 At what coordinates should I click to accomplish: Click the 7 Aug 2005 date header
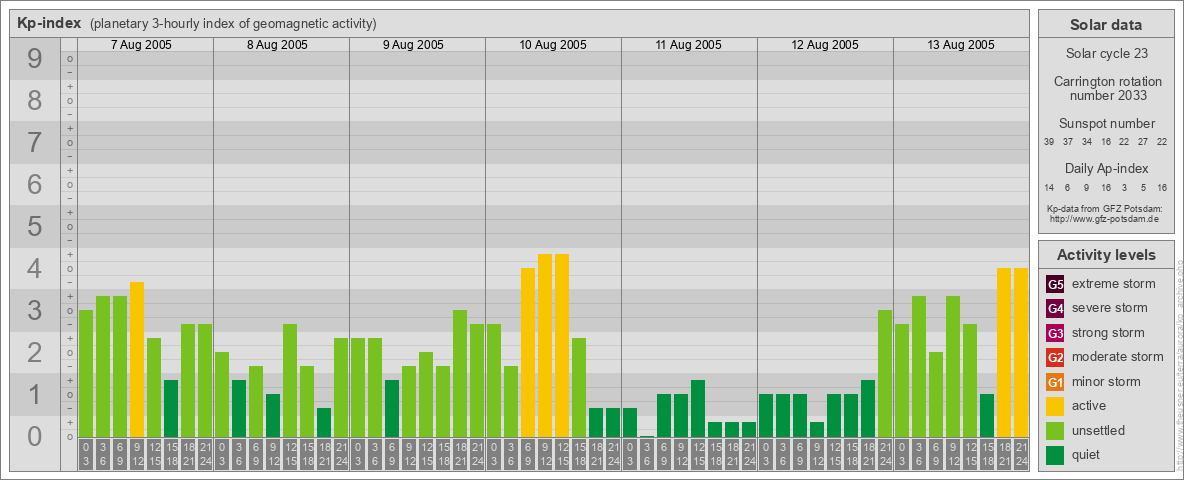point(141,45)
